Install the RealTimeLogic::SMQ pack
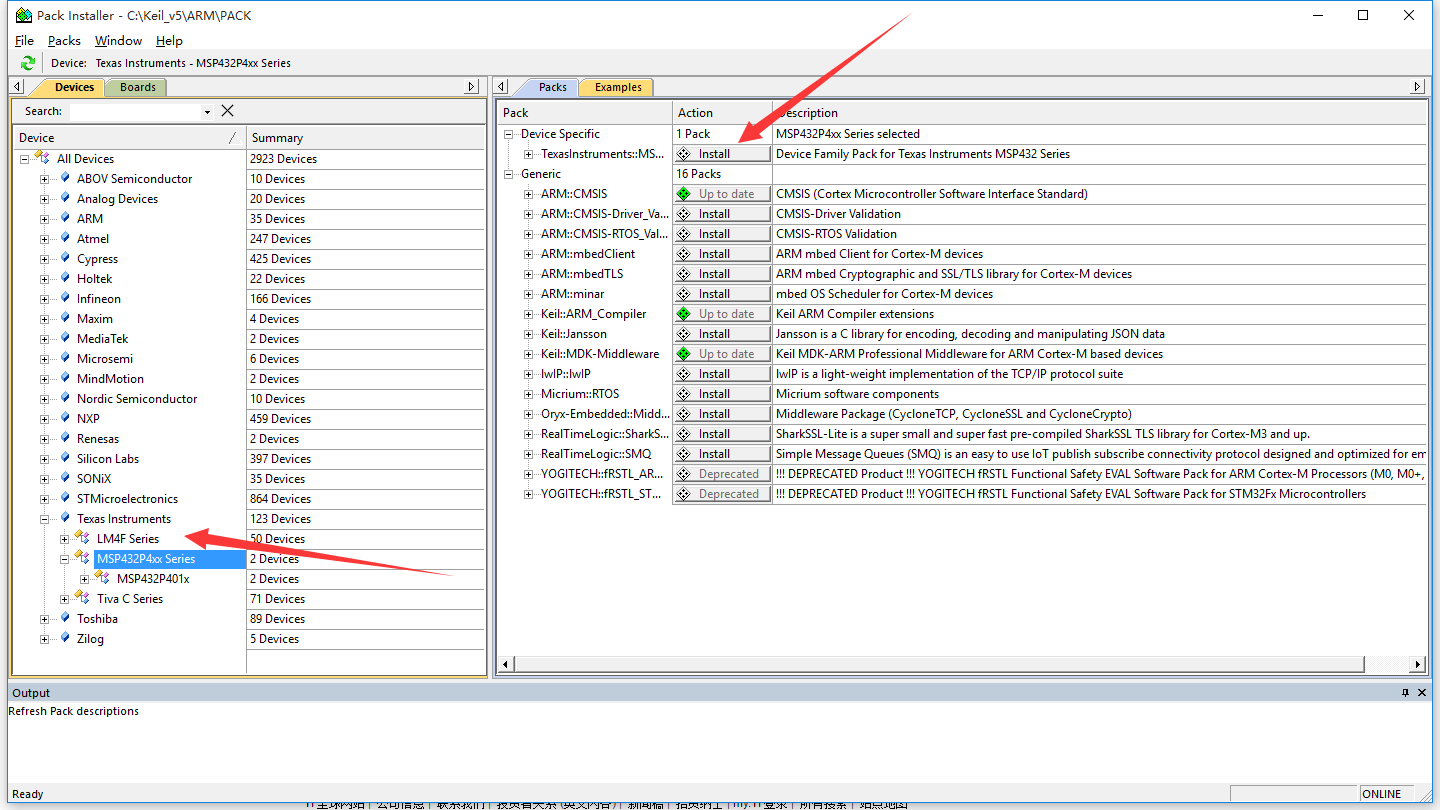Viewport: 1440px width, 810px height. pos(722,454)
